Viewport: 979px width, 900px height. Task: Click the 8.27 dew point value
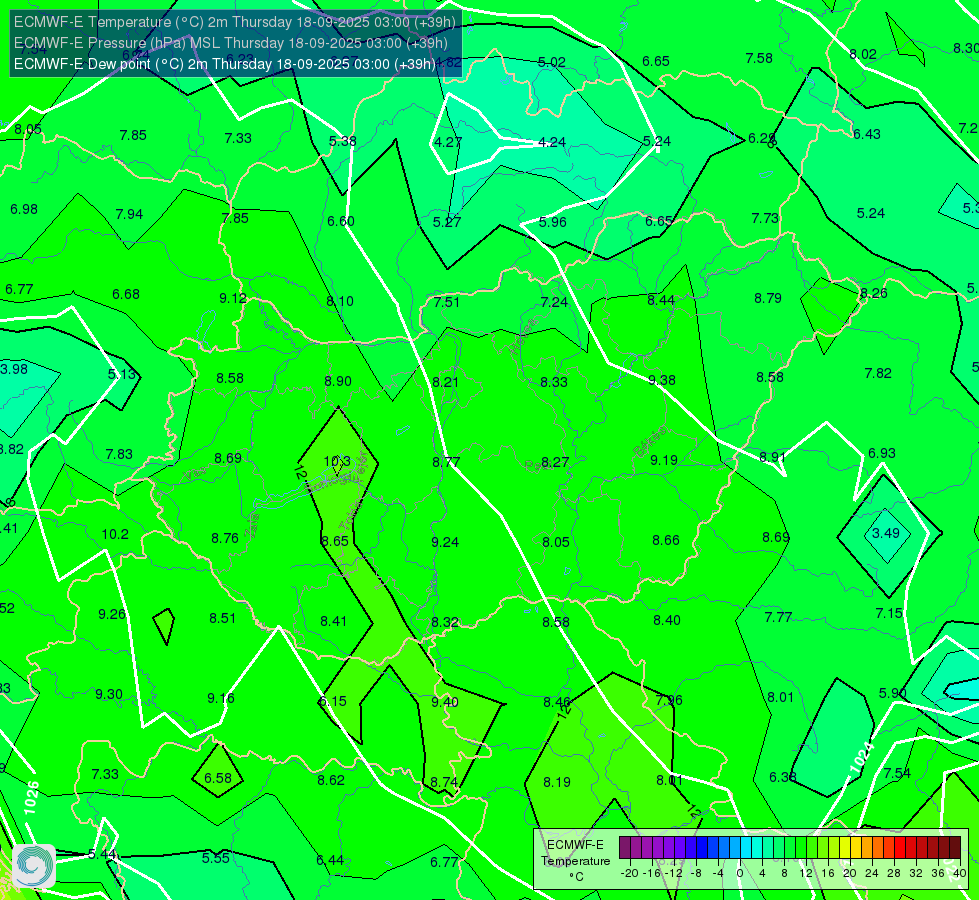[x=555, y=462]
